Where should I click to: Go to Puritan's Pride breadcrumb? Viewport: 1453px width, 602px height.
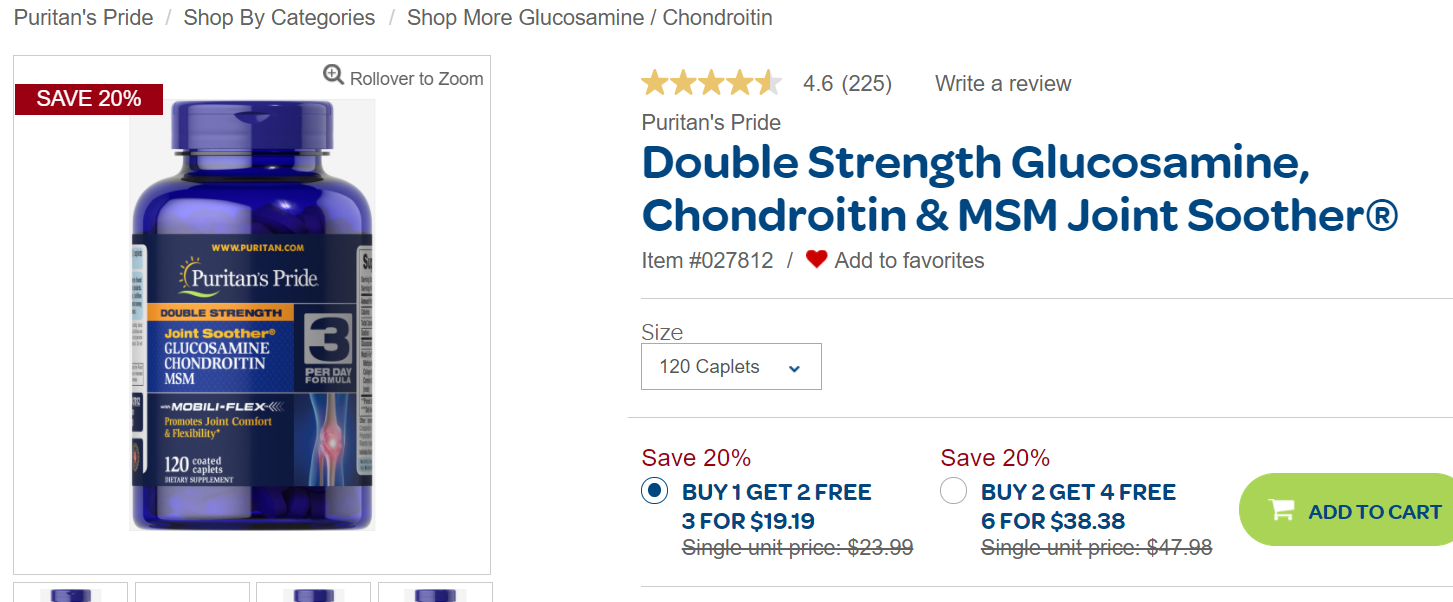84,18
